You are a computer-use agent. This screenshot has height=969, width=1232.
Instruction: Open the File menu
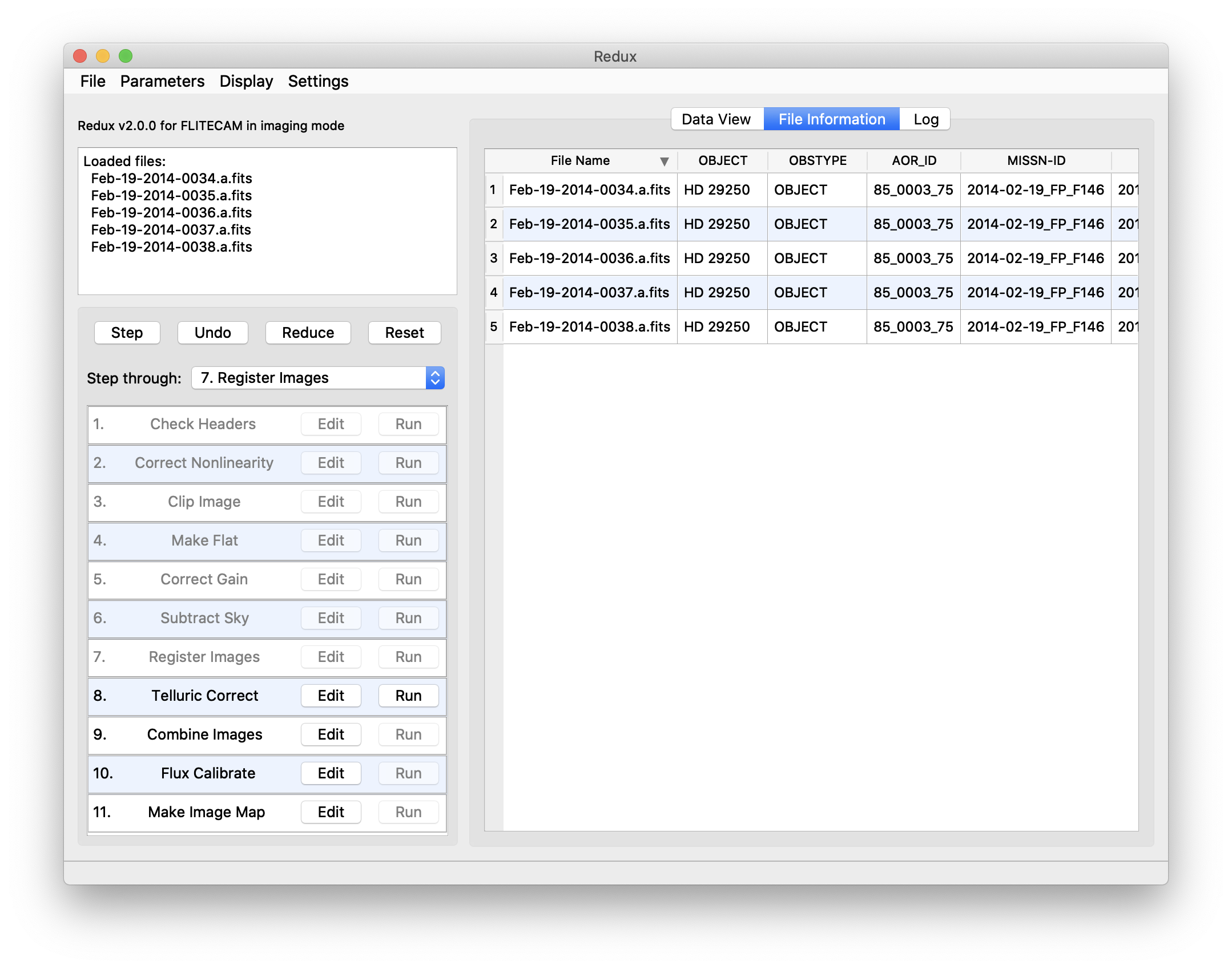[x=92, y=81]
